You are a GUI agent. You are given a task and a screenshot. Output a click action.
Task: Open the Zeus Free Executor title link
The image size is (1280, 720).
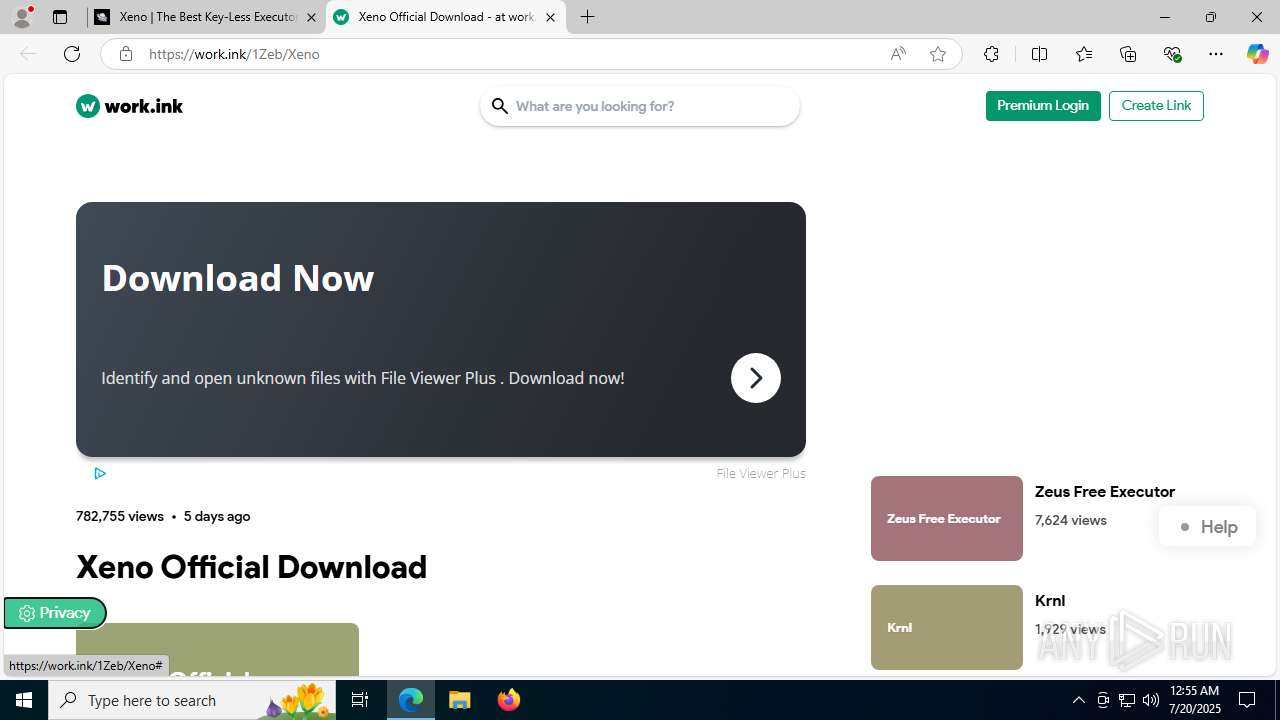pyautogui.click(x=1105, y=492)
